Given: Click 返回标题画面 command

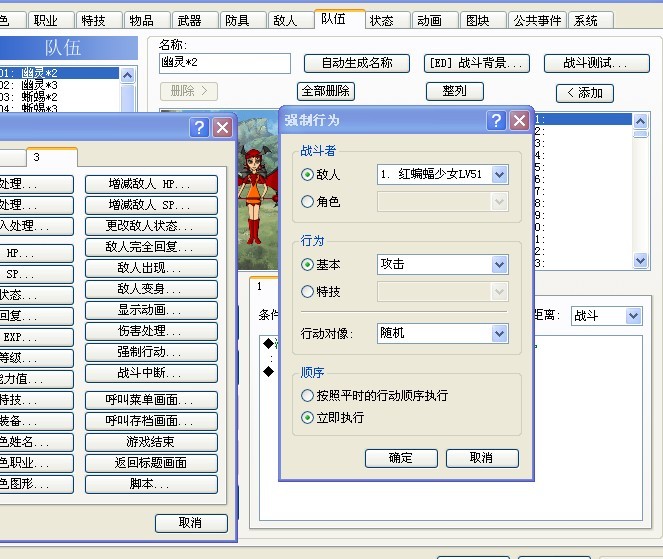Looking at the screenshot, I should click(151, 463).
